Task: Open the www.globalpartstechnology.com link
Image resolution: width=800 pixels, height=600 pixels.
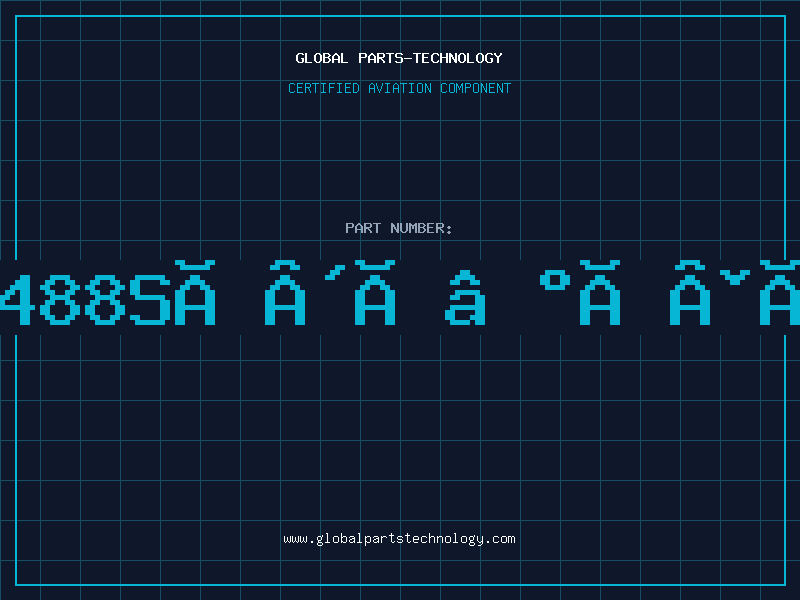Action: [x=399, y=539]
